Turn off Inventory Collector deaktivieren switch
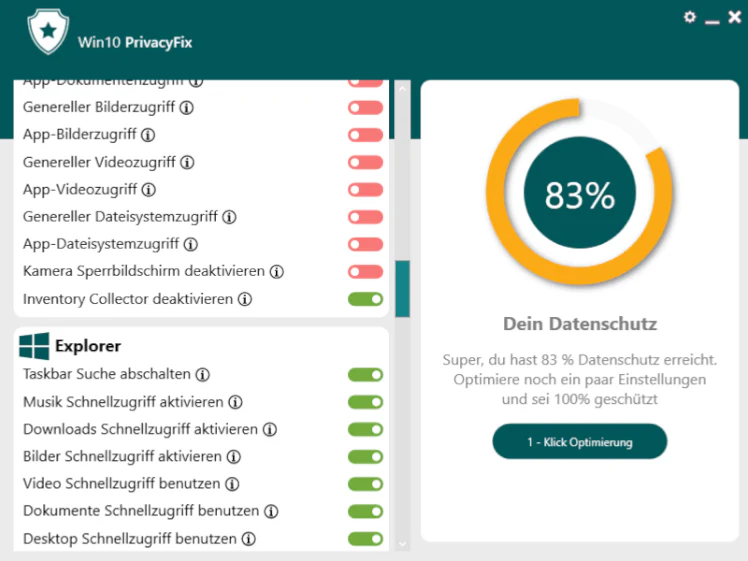748x561 pixels. 365,299
